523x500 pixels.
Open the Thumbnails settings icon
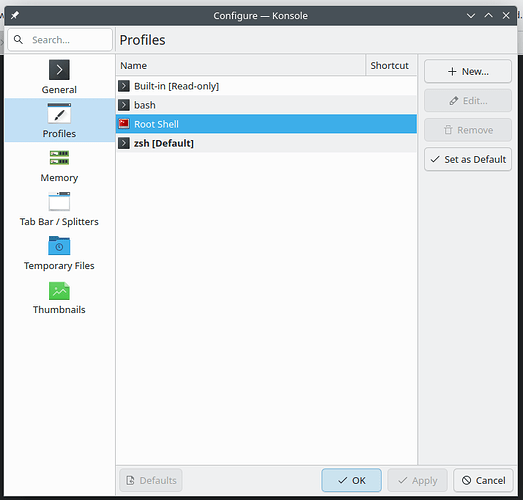click(59, 291)
